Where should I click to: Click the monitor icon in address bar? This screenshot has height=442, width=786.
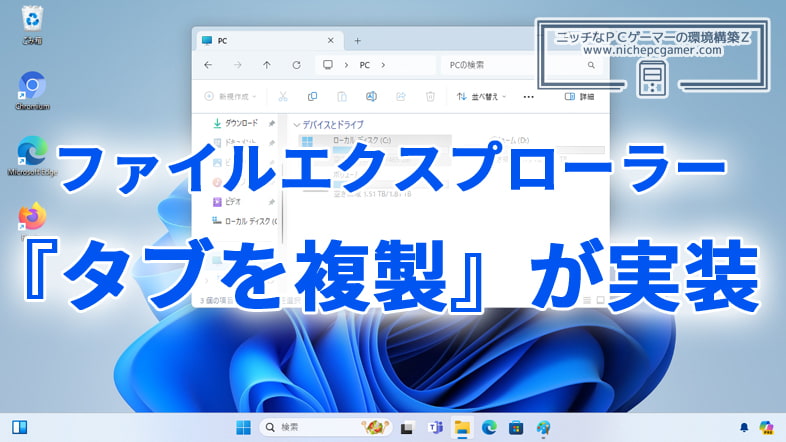[x=328, y=65]
